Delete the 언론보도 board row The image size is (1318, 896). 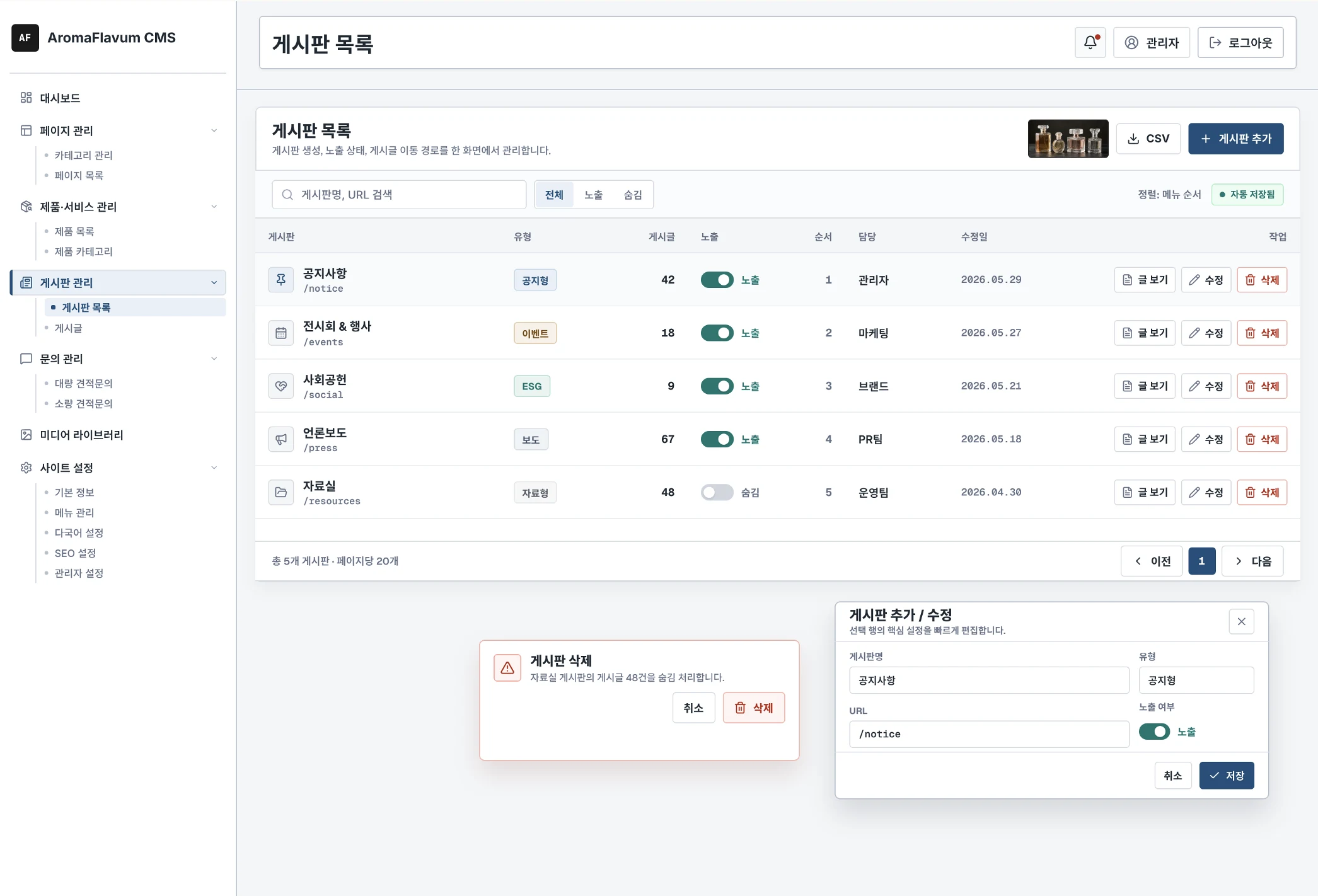[x=1262, y=439]
